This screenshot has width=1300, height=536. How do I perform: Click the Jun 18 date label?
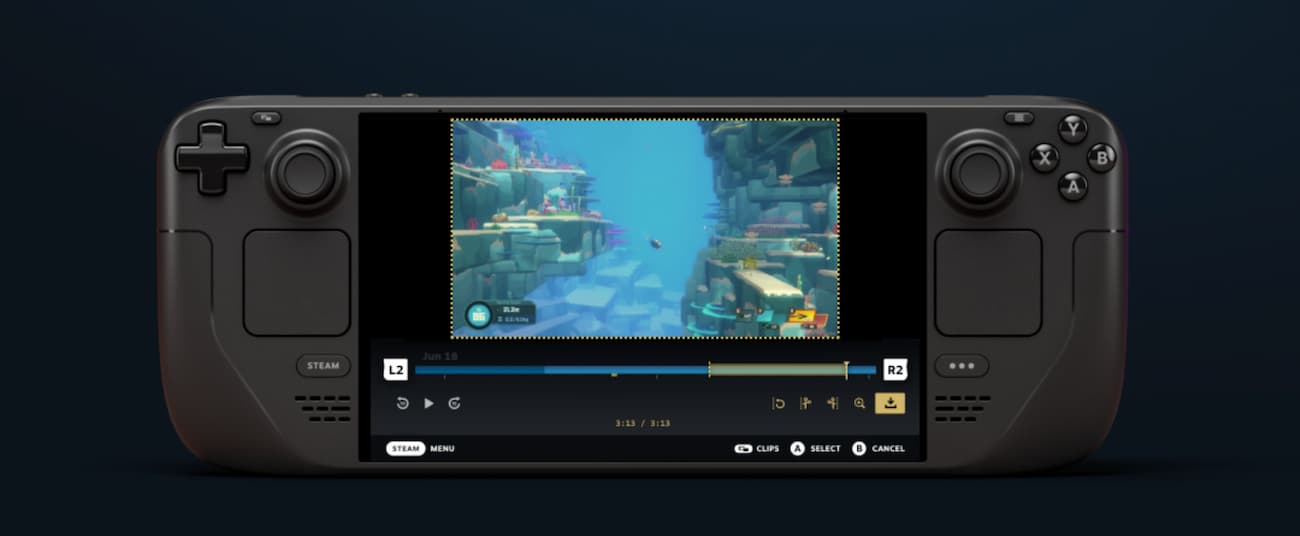440,355
